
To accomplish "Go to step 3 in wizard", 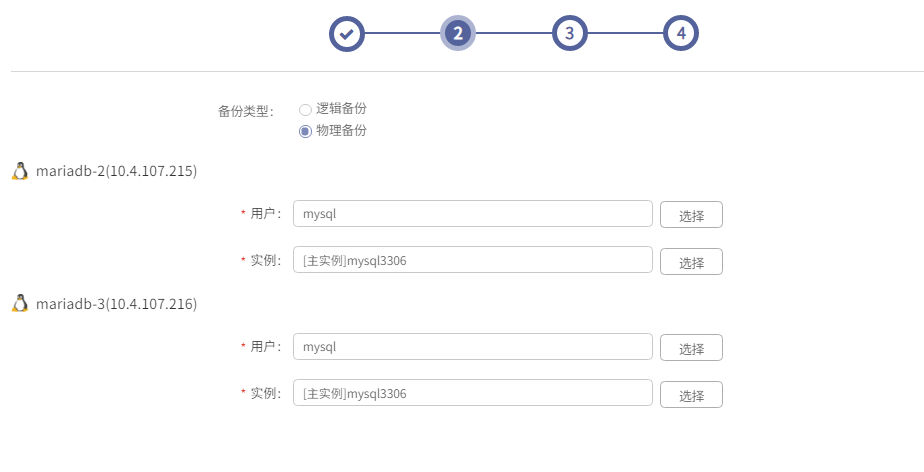I will click(569, 34).
